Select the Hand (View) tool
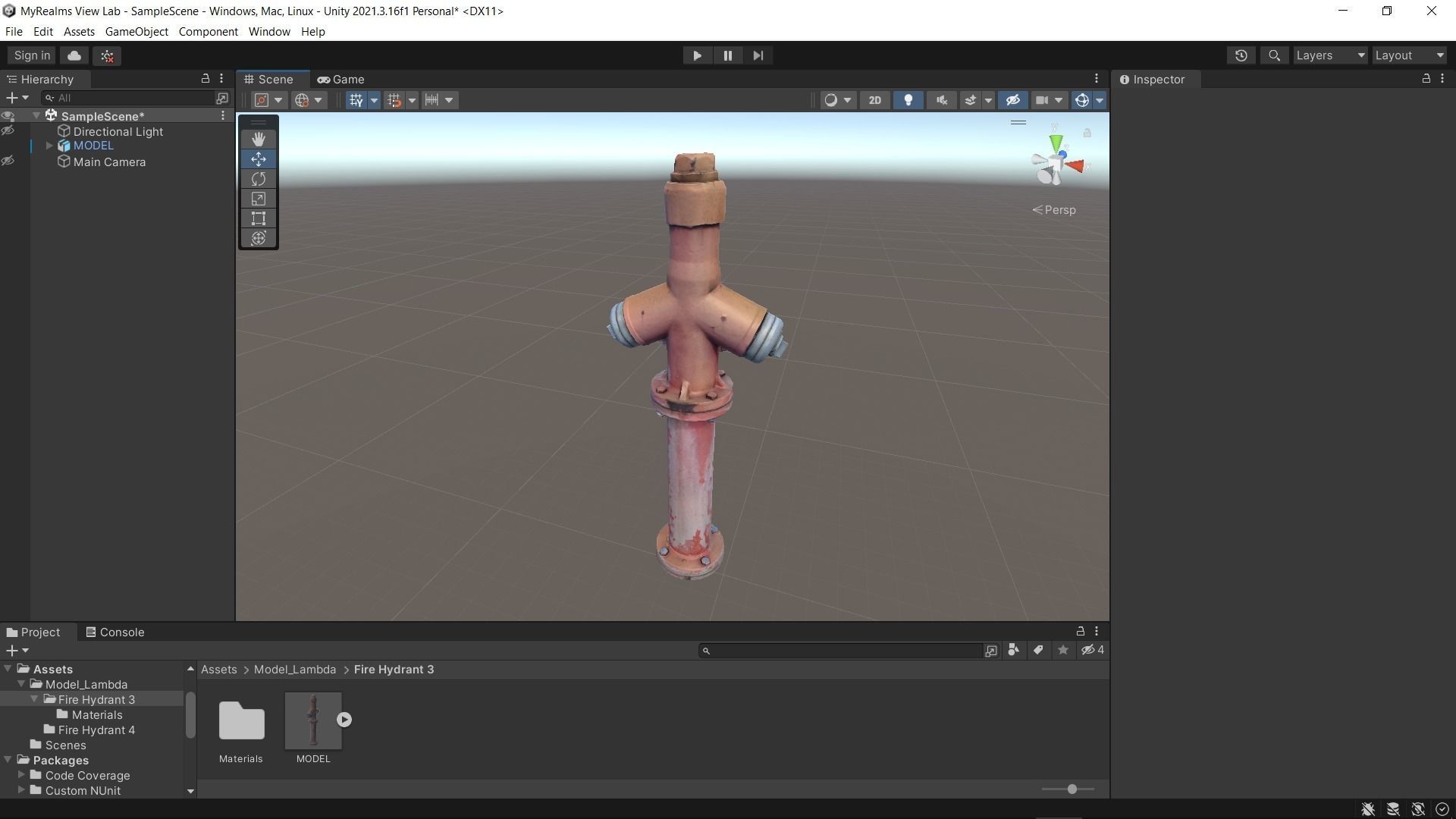The width and height of the screenshot is (1456, 819). [259, 139]
